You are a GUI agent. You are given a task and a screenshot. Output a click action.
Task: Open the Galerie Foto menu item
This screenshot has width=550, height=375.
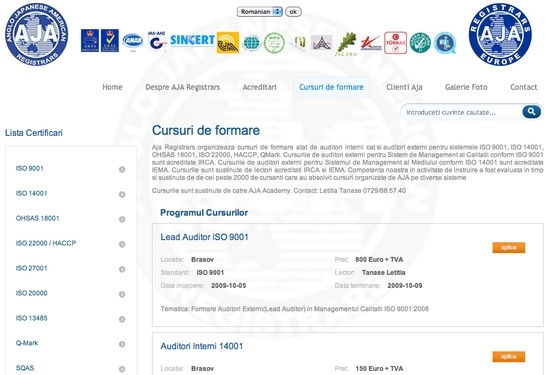click(466, 87)
